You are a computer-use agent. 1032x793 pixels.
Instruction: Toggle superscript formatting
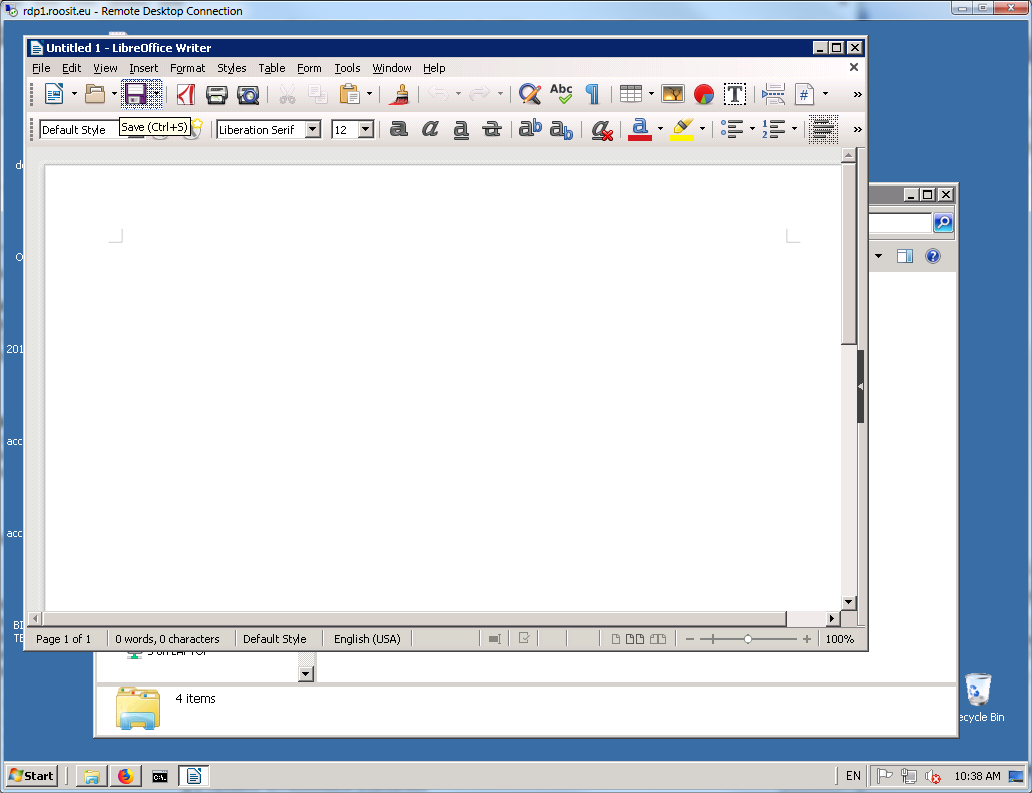(530, 128)
